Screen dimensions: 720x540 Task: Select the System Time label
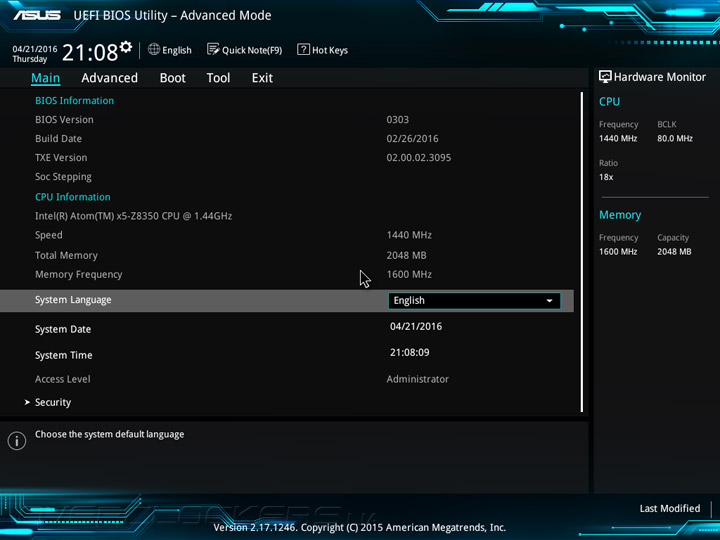63,355
